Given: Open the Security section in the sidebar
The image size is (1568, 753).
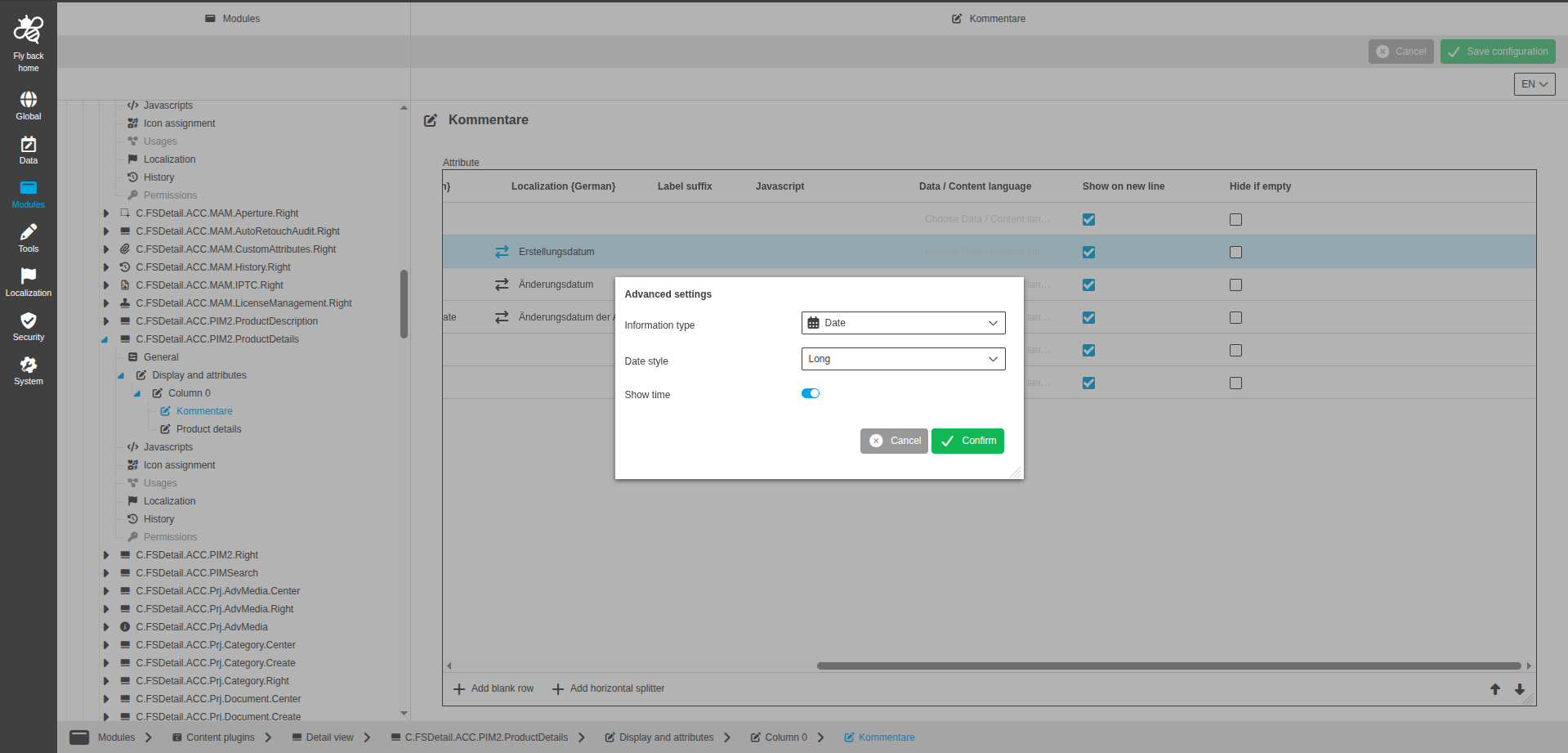Looking at the screenshot, I should [x=28, y=326].
